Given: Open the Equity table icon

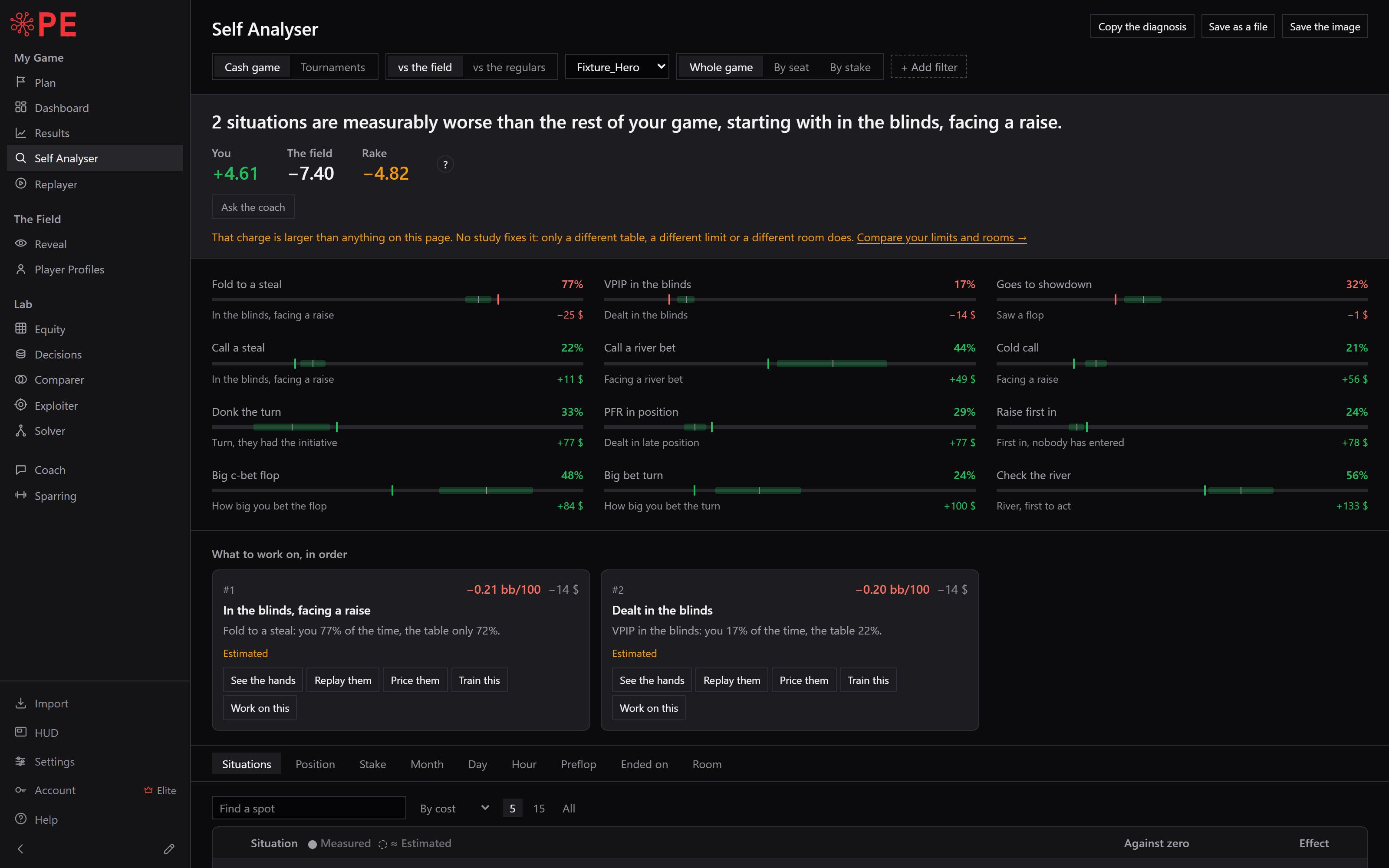Looking at the screenshot, I should click(21, 329).
